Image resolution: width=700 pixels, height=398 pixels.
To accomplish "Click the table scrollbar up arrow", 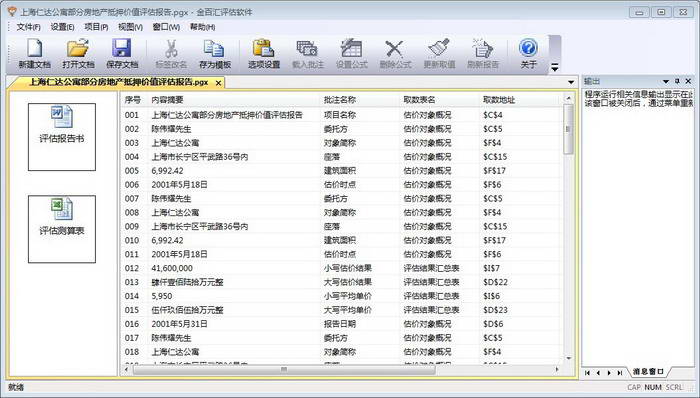I will (x=568, y=98).
